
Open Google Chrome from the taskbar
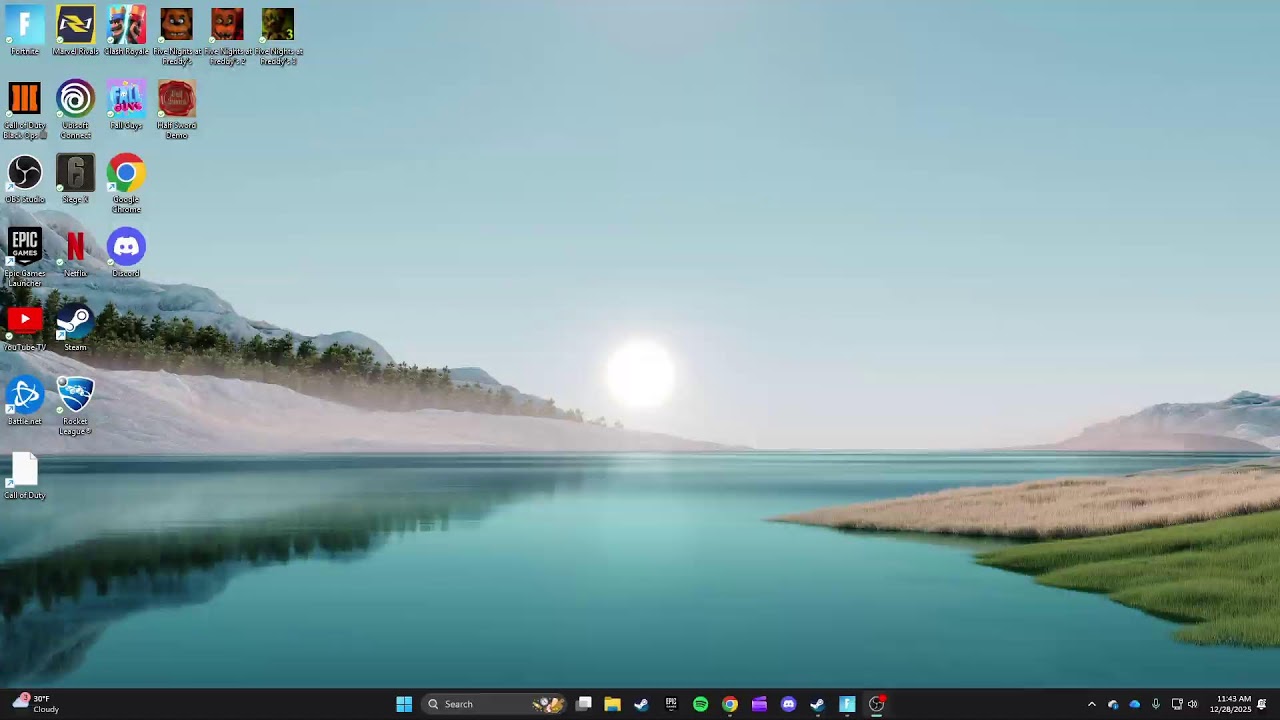(730, 704)
